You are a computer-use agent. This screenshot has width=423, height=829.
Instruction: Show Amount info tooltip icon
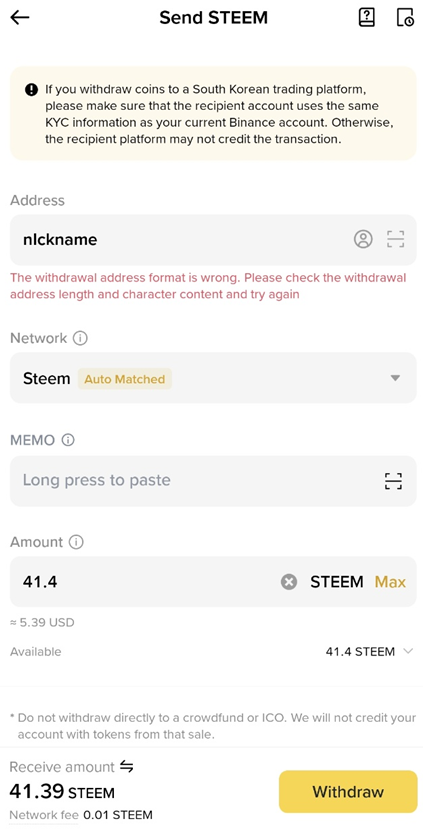pos(76,542)
